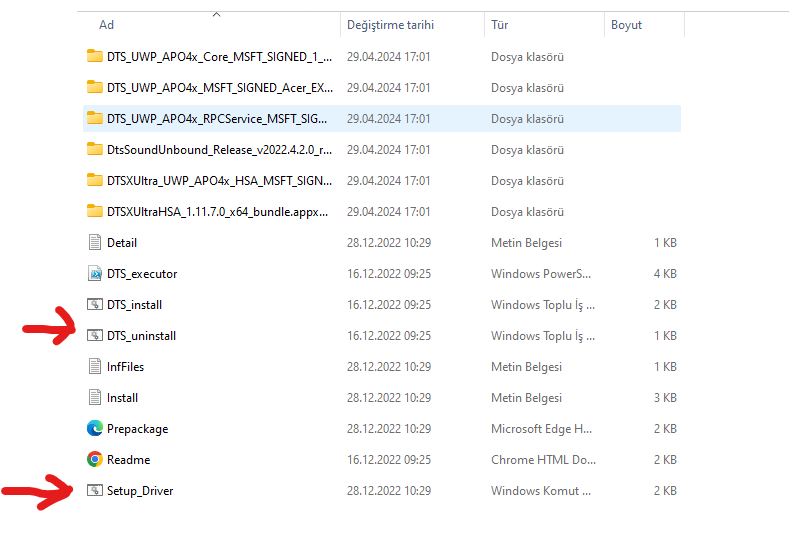The image size is (789, 547).
Task: Select the DTS_install file name
Action: (134, 305)
